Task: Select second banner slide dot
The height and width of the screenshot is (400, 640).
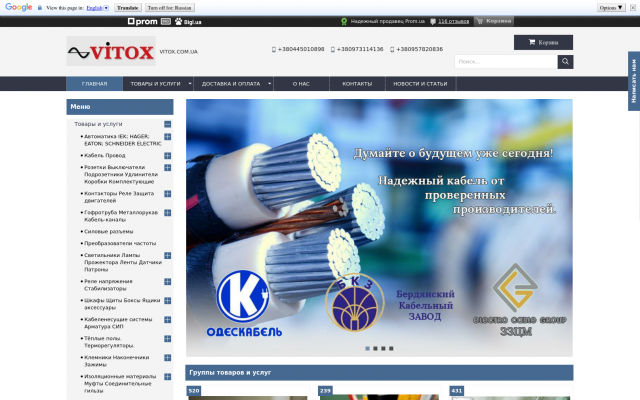Action: pos(375,348)
